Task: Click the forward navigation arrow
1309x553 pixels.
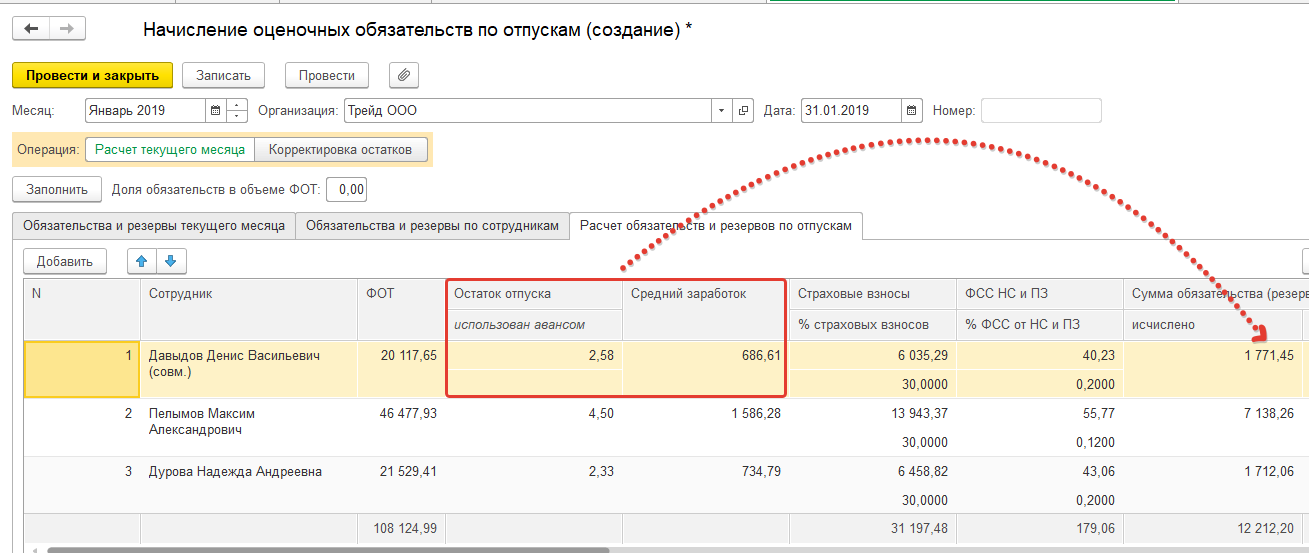Action: coord(67,29)
